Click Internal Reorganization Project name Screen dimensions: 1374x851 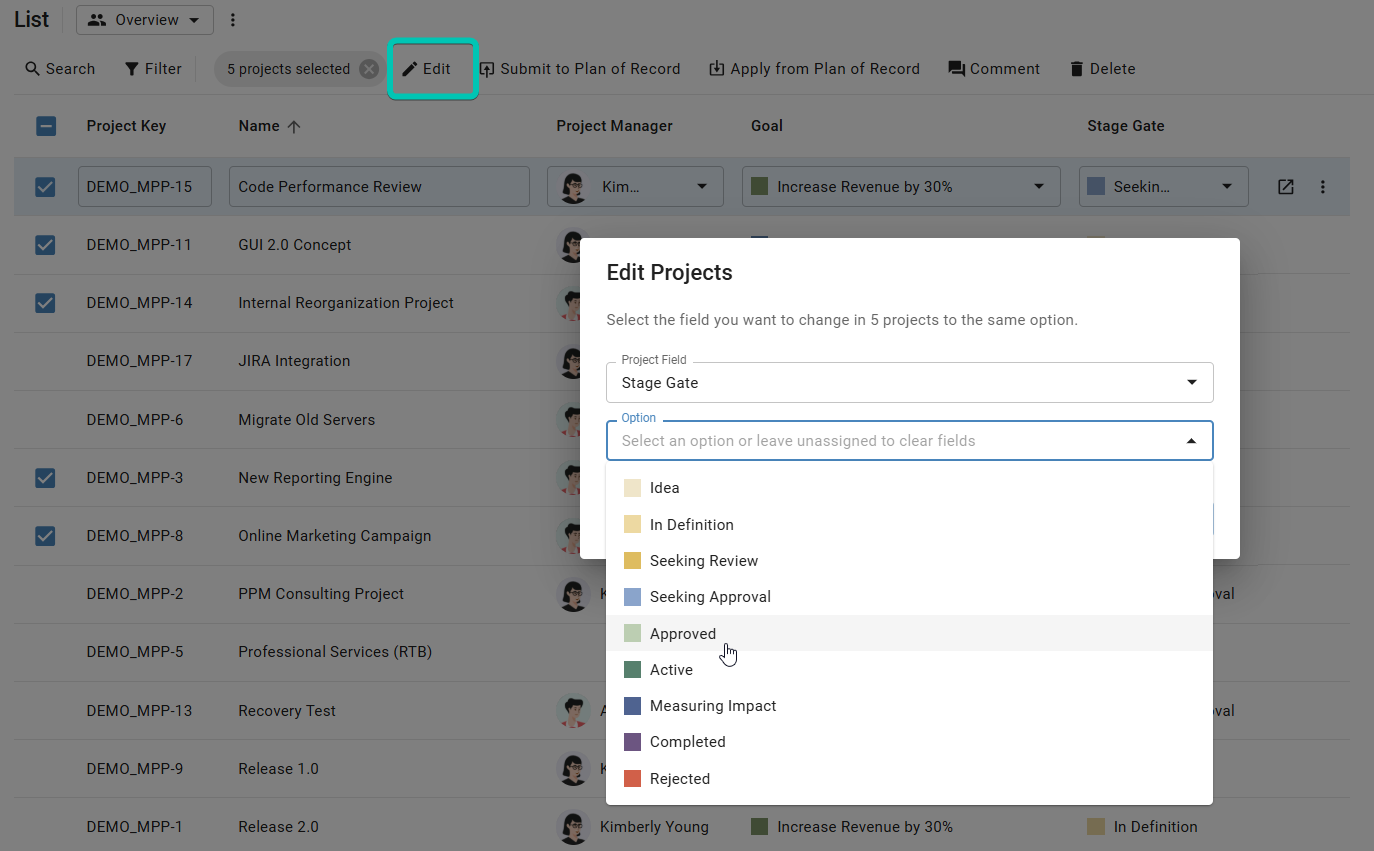pyautogui.click(x=346, y=303)
